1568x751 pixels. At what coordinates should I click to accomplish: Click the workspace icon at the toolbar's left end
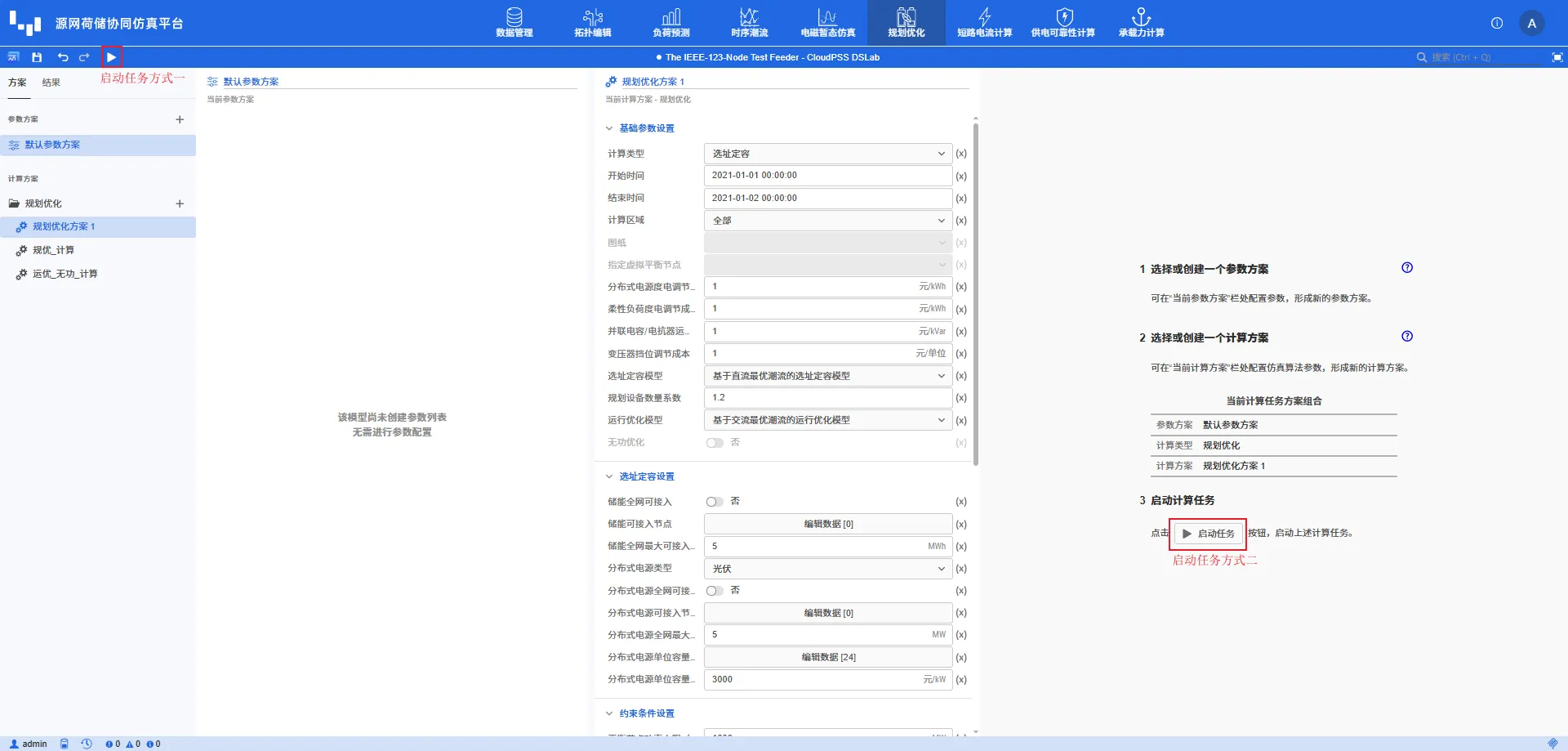pos(13,57)
